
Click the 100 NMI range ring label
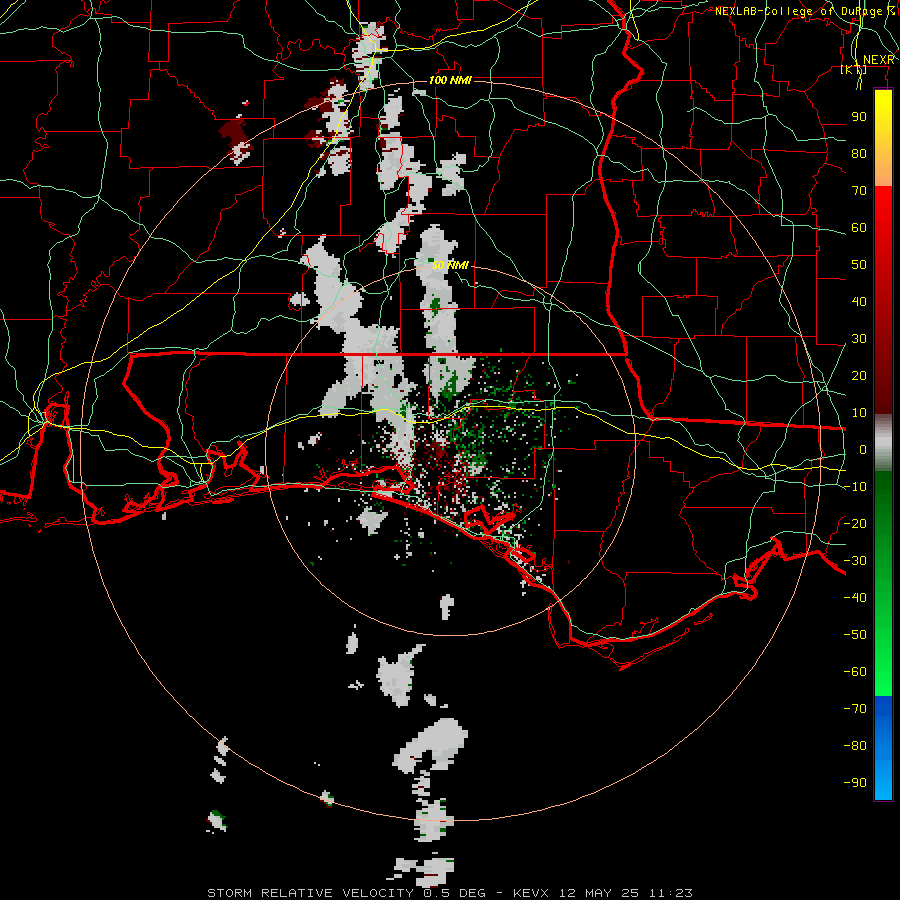coord(450,80)
